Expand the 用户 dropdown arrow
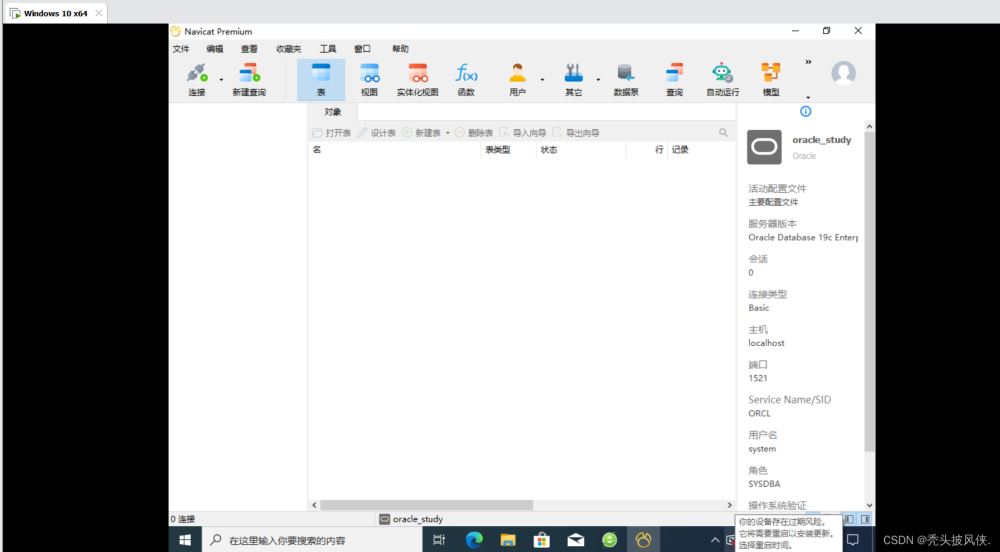Screen dimensions: 1000x552 click(542, 80)
